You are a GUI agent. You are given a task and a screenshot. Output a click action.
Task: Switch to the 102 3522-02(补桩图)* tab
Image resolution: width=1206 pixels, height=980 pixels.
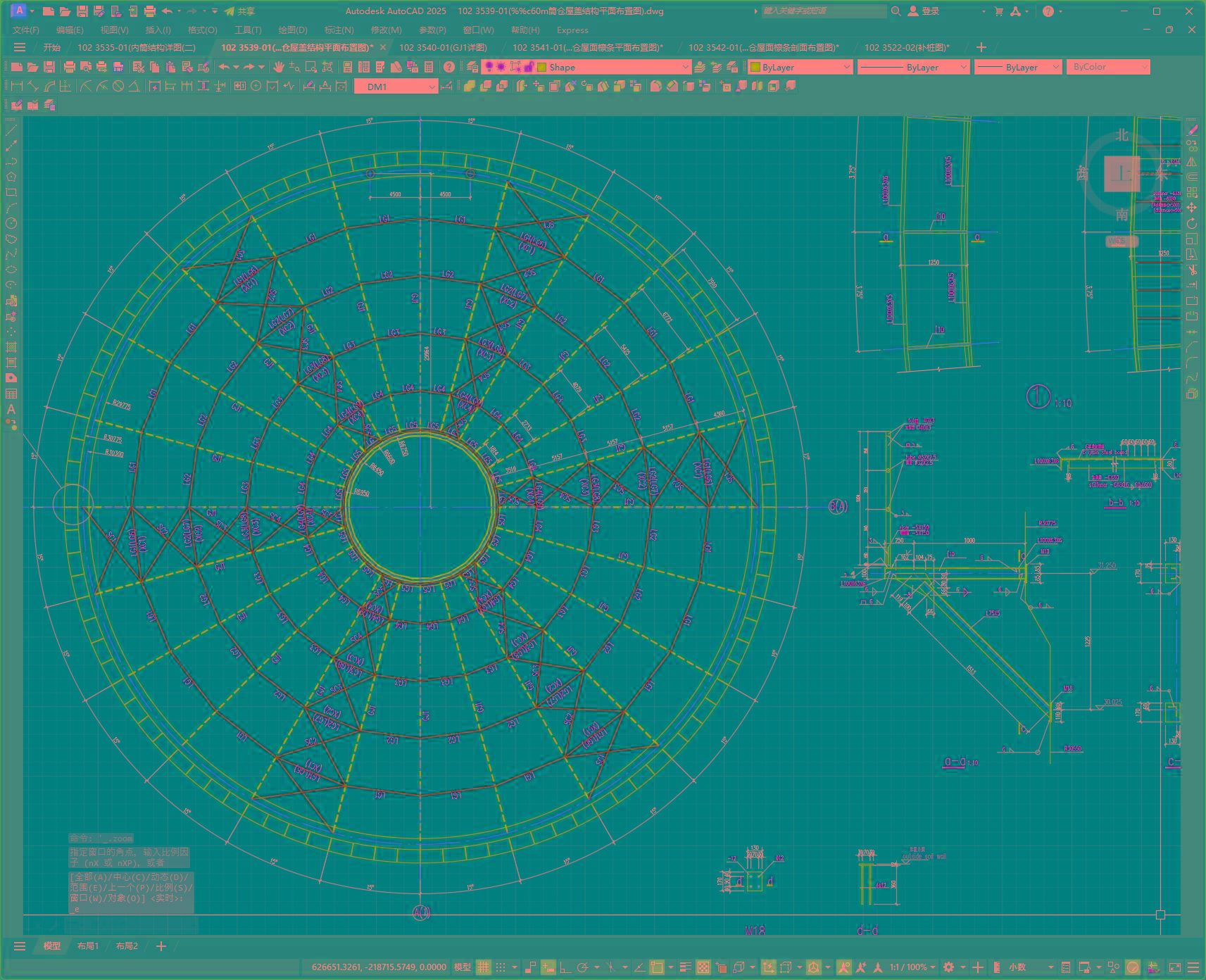[x=907, y=47]
